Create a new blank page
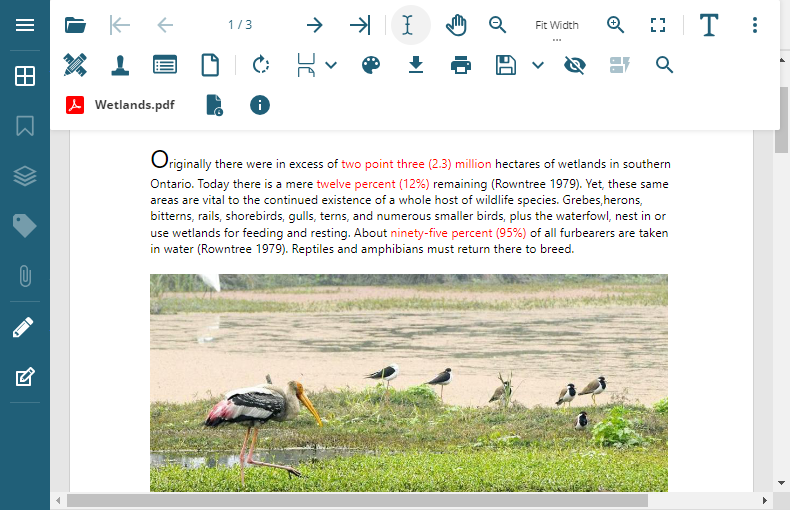Screen dimensions: 790x526 click(210, 65)
